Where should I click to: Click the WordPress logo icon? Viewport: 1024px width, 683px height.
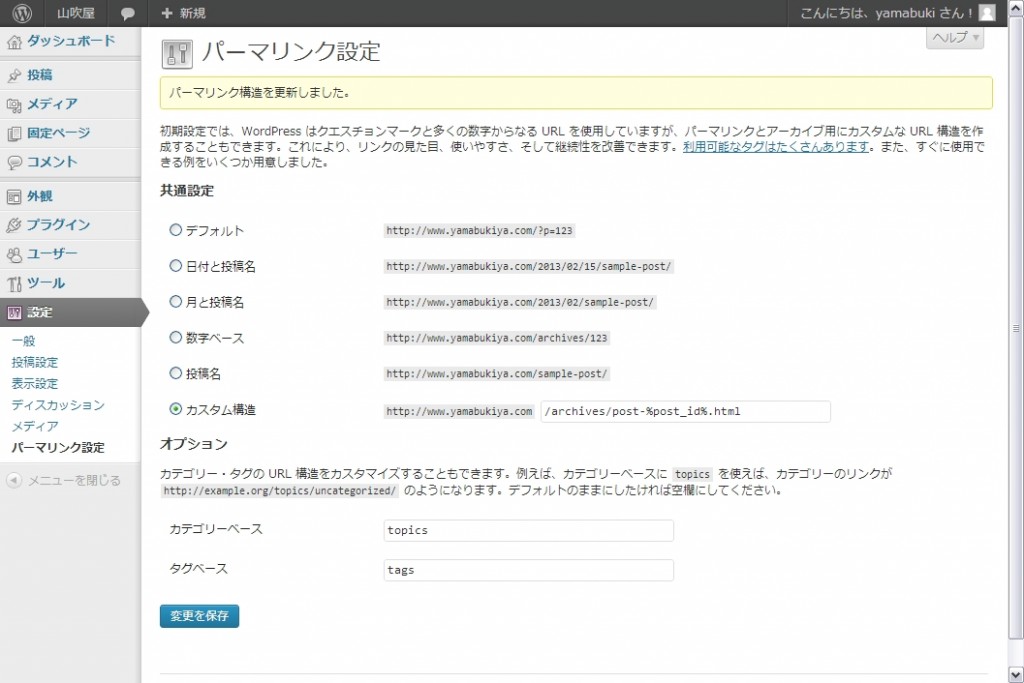coord(22,13)
